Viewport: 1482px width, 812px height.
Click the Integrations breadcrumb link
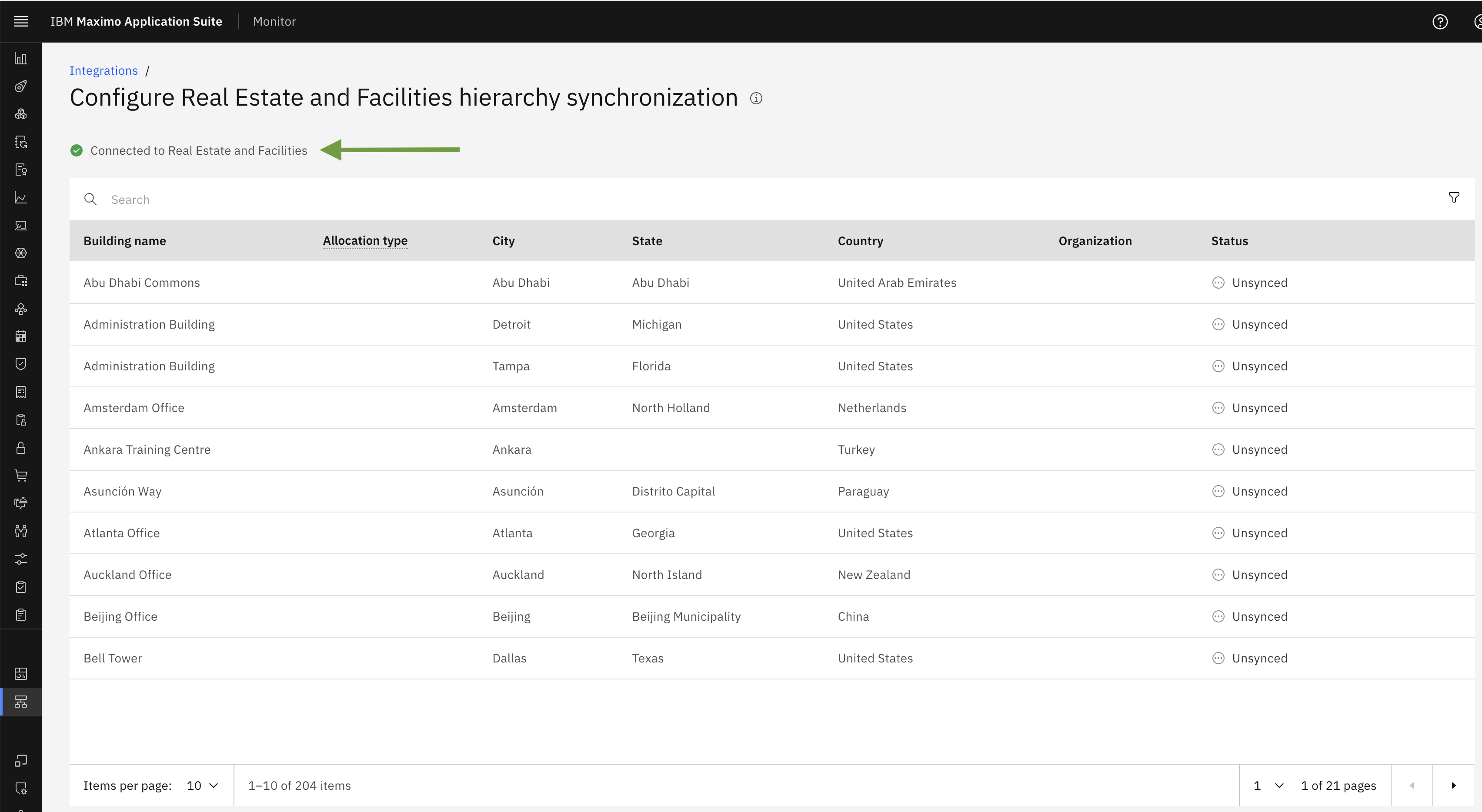tap(103, 71)
